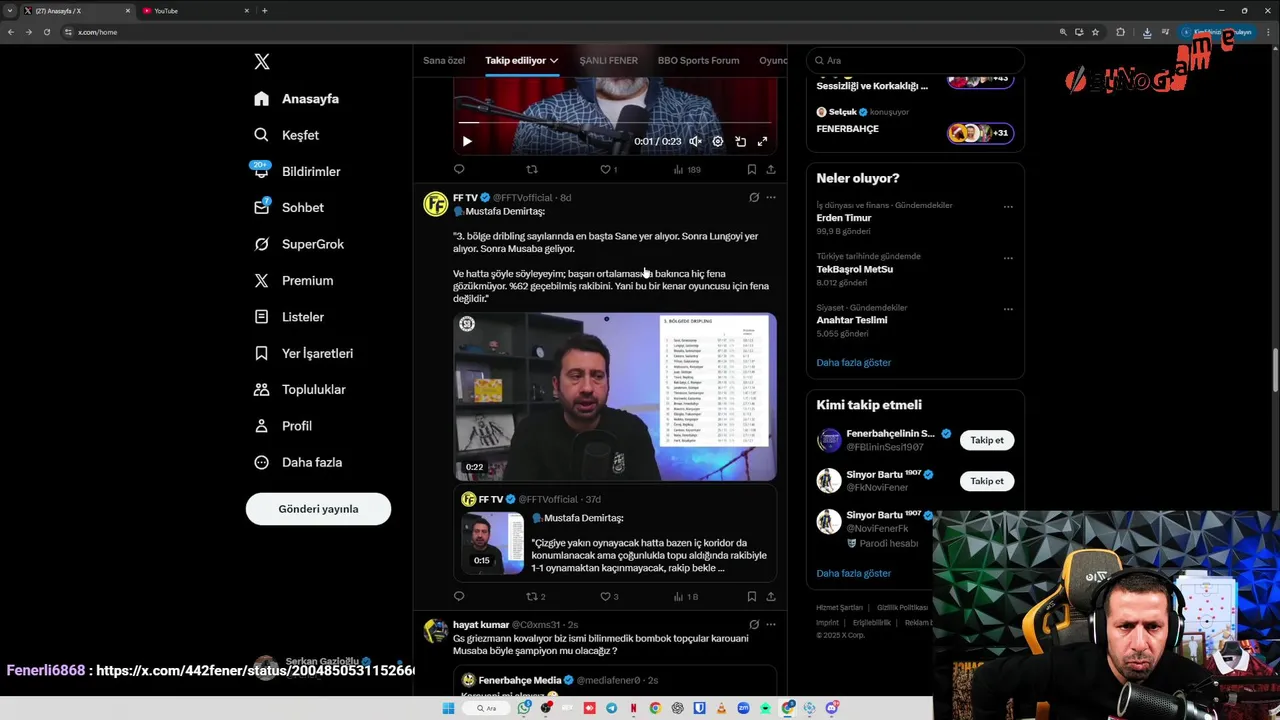The height and width of the screenshot is (720, 1280).
Task: Bookmark the top video post
Action: click(752, 170)
